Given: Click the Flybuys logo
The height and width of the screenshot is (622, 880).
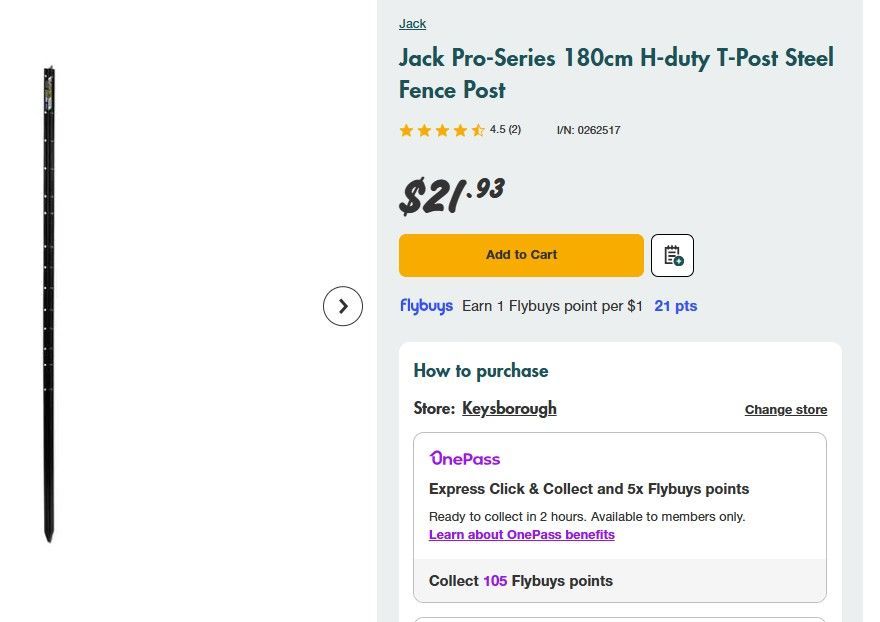Looking at the screenshot, I should tap(426, 306).
